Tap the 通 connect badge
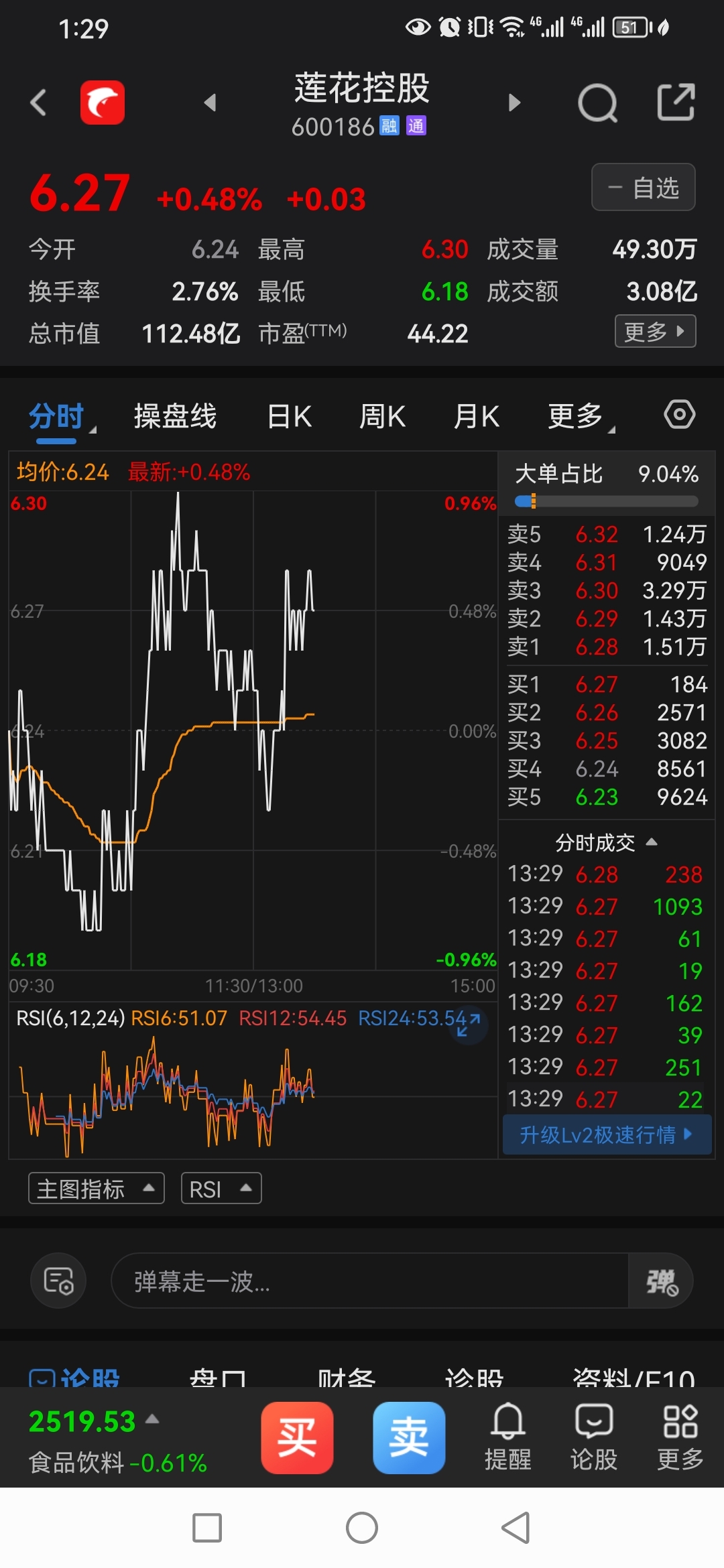This screenshot has width=724, height=1568. click(416, 125)
